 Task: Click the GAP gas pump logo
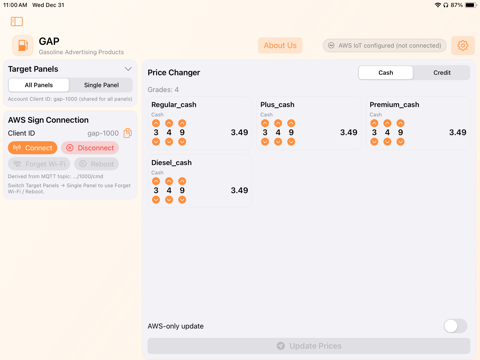pos(23,45)
